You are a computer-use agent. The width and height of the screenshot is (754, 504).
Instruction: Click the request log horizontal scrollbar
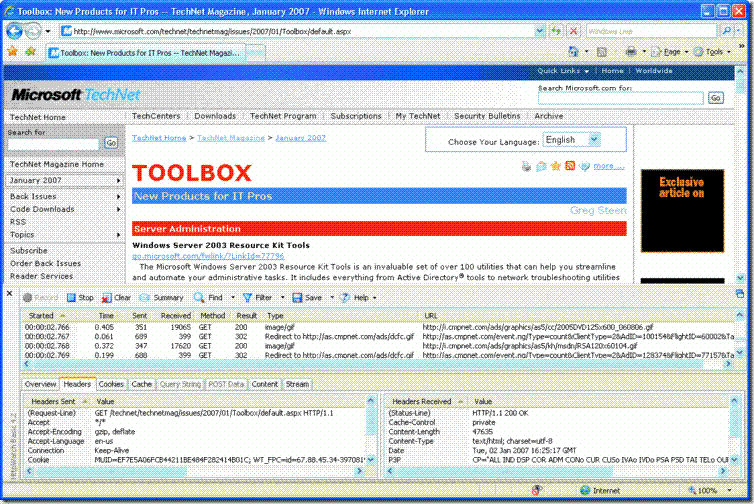coord(377,364)
